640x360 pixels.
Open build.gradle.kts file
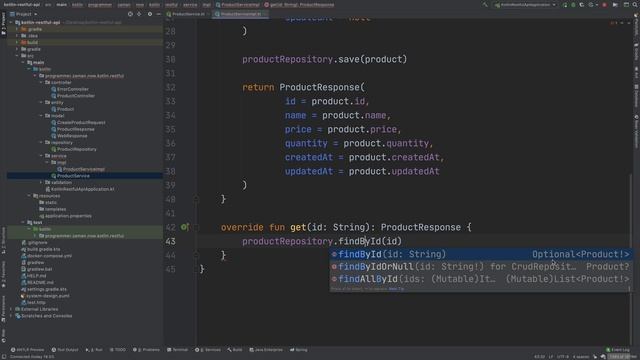(x=41, y=249)
